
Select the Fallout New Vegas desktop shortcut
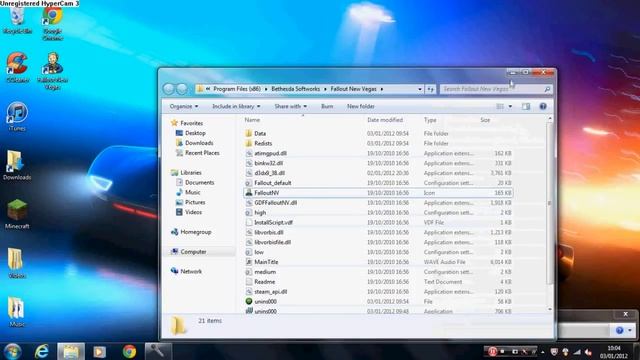(52, 70)
